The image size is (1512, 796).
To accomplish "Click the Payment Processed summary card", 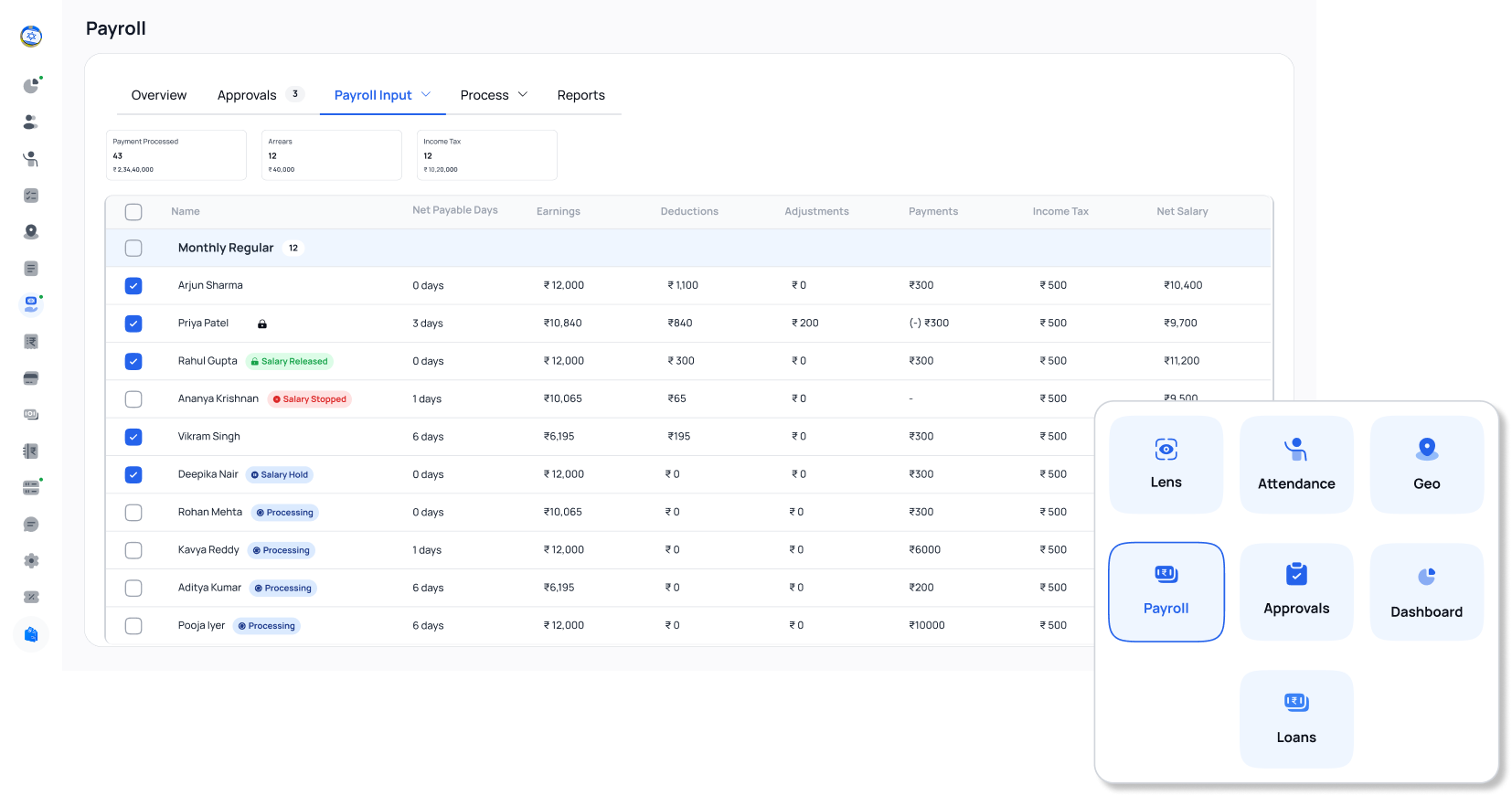I will (x=176, y=155).
